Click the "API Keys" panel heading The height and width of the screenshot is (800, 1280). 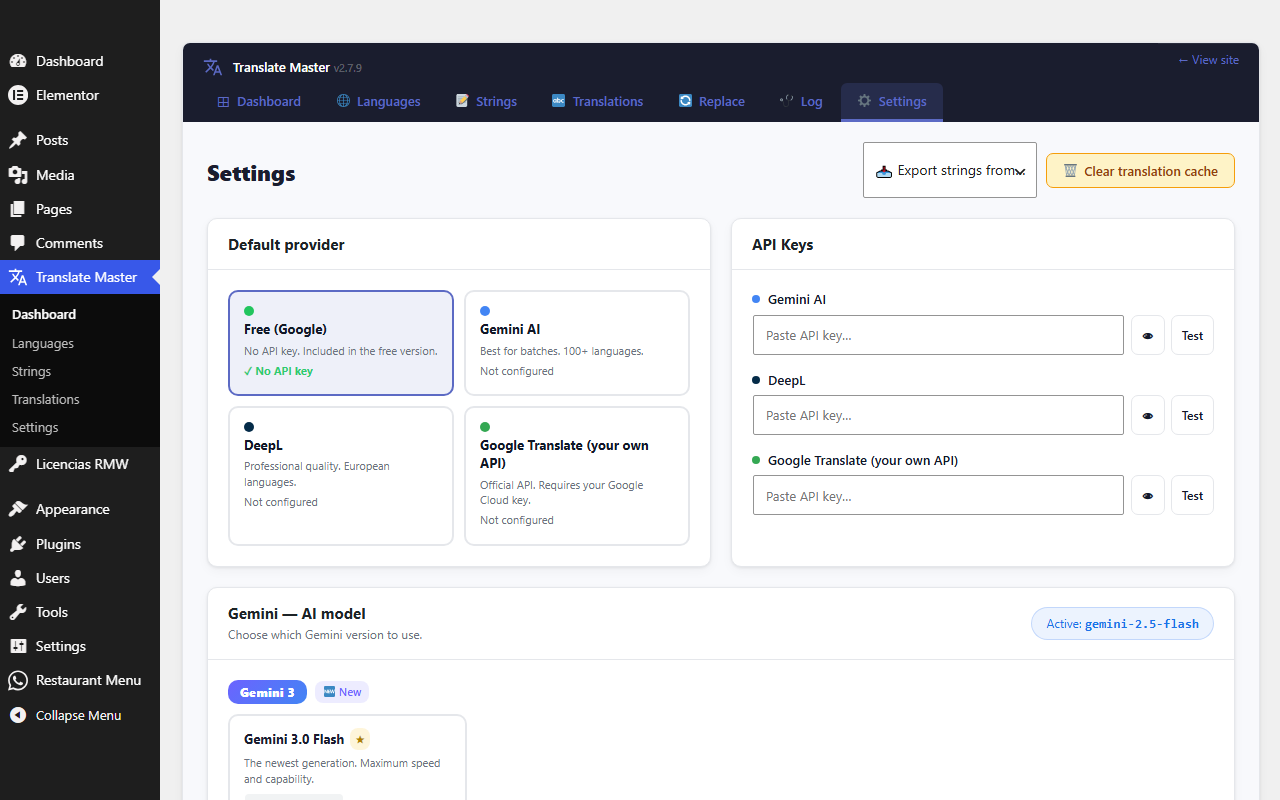[782, 244]
